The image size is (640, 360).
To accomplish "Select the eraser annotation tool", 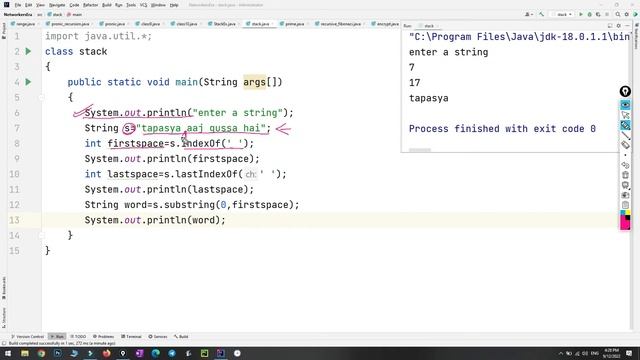I will coord(625,145).
